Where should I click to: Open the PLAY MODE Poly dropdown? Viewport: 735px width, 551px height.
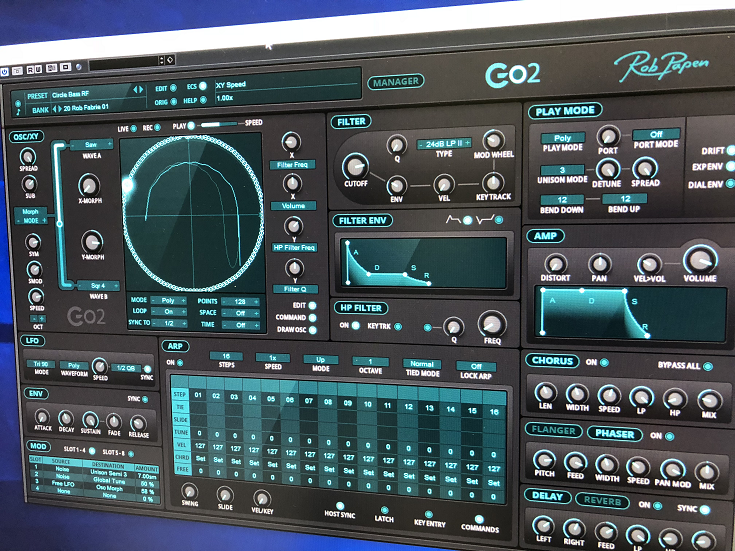[563, 138]
